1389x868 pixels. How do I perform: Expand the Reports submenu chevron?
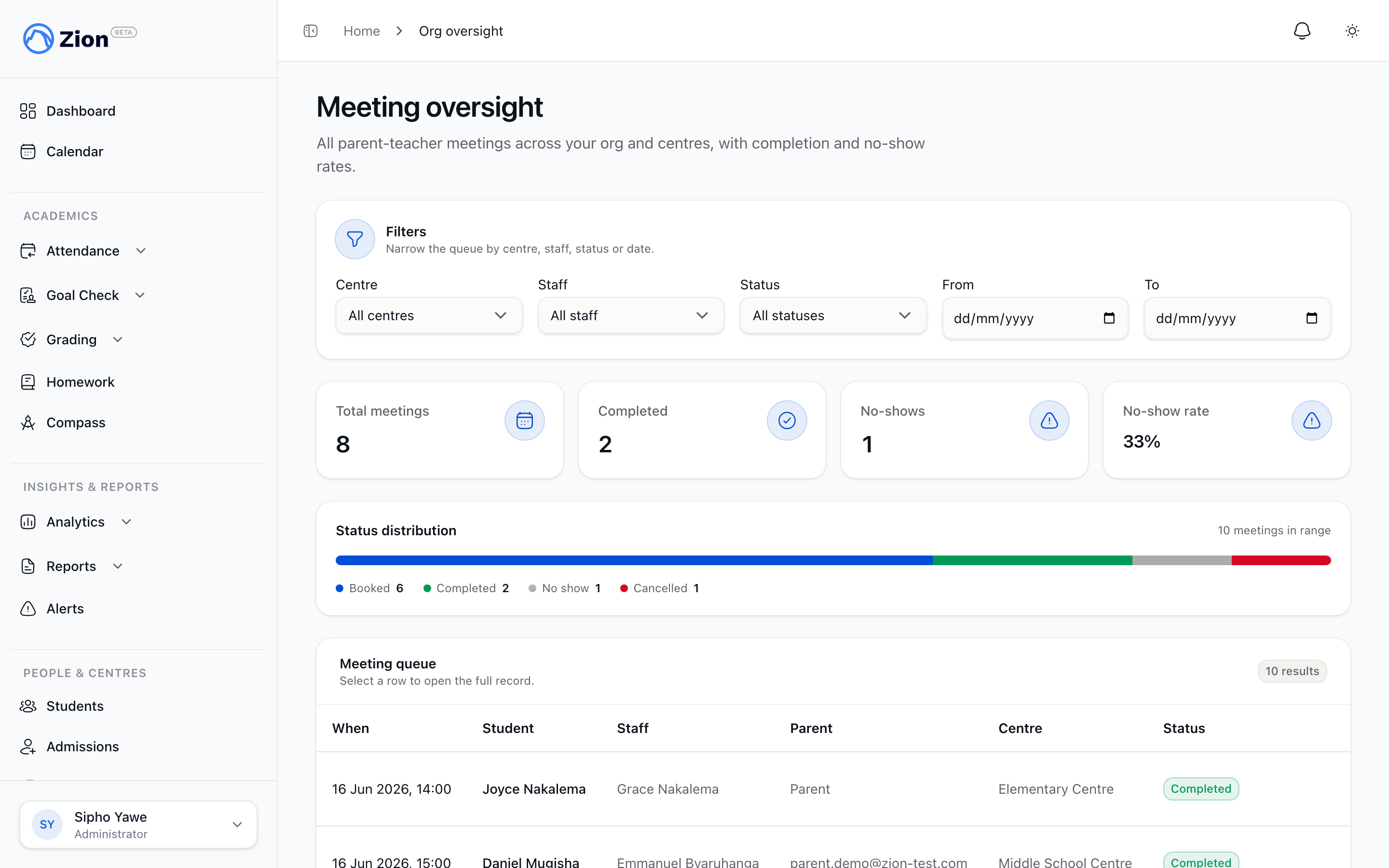click(118, 566)
